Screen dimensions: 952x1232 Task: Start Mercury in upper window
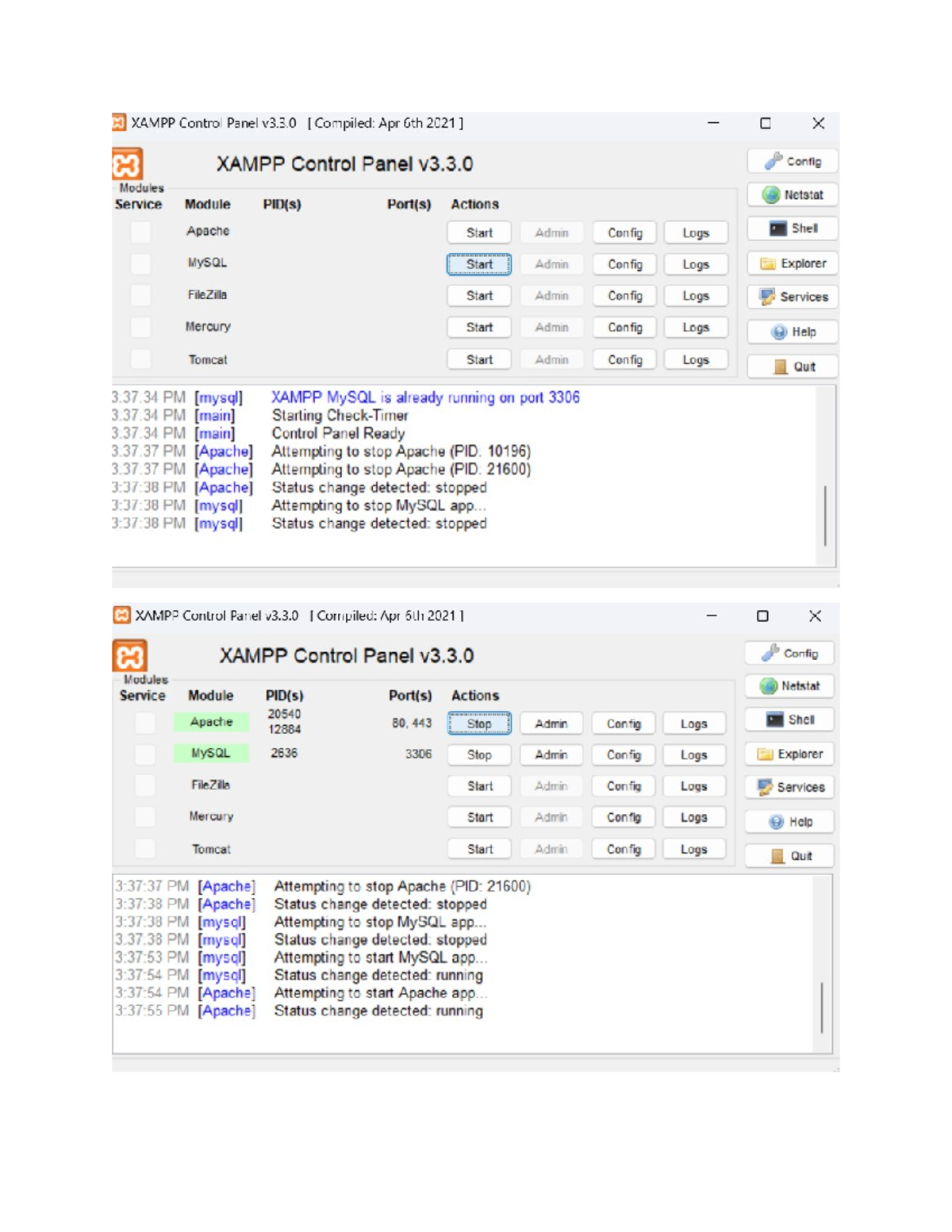click(479, 328)
